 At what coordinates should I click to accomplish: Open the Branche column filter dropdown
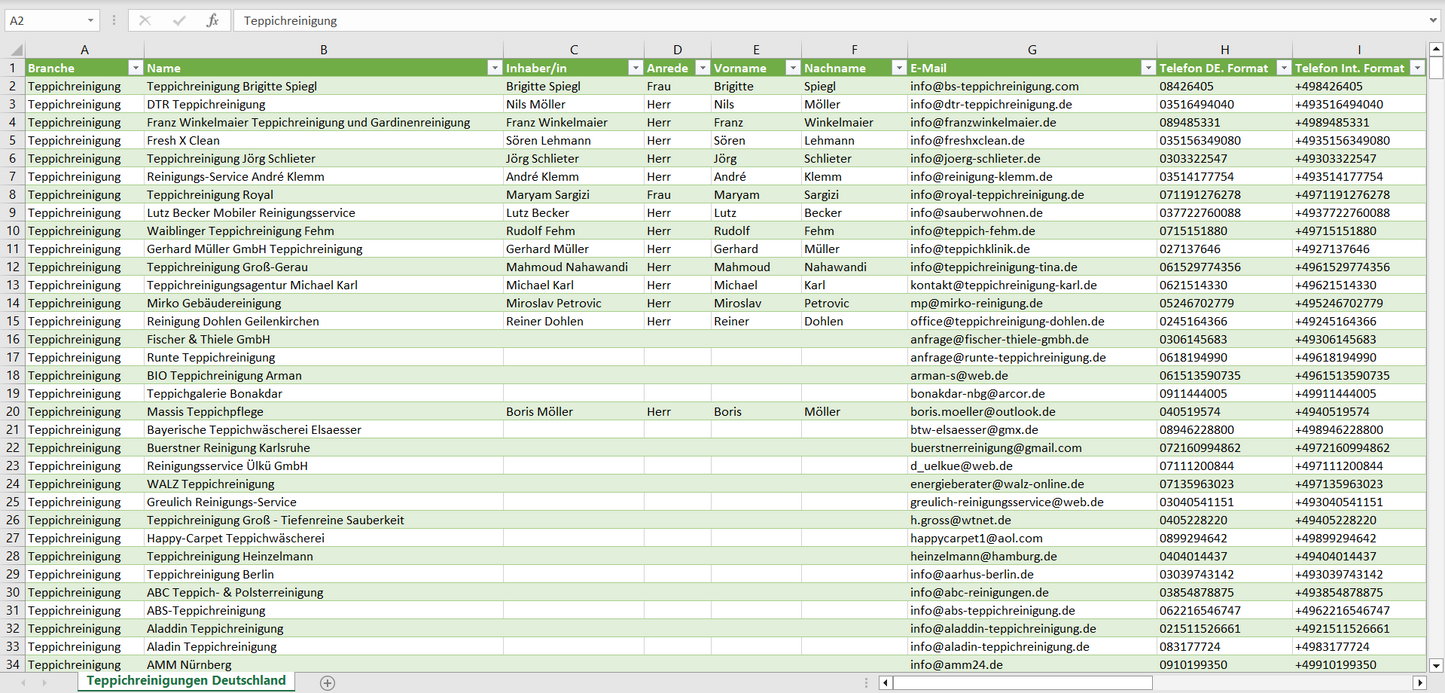coord(136,68)
